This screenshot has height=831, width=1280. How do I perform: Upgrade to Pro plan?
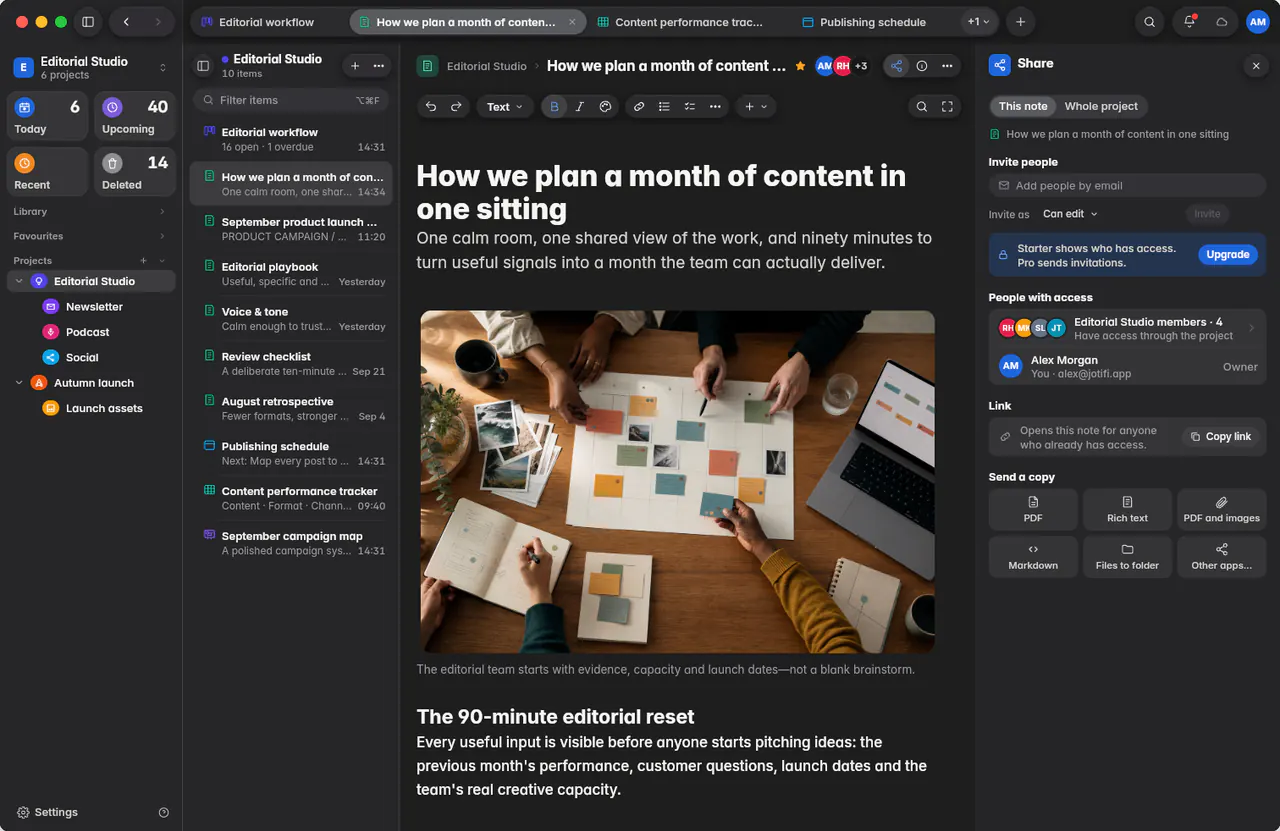coord(1227,255)
